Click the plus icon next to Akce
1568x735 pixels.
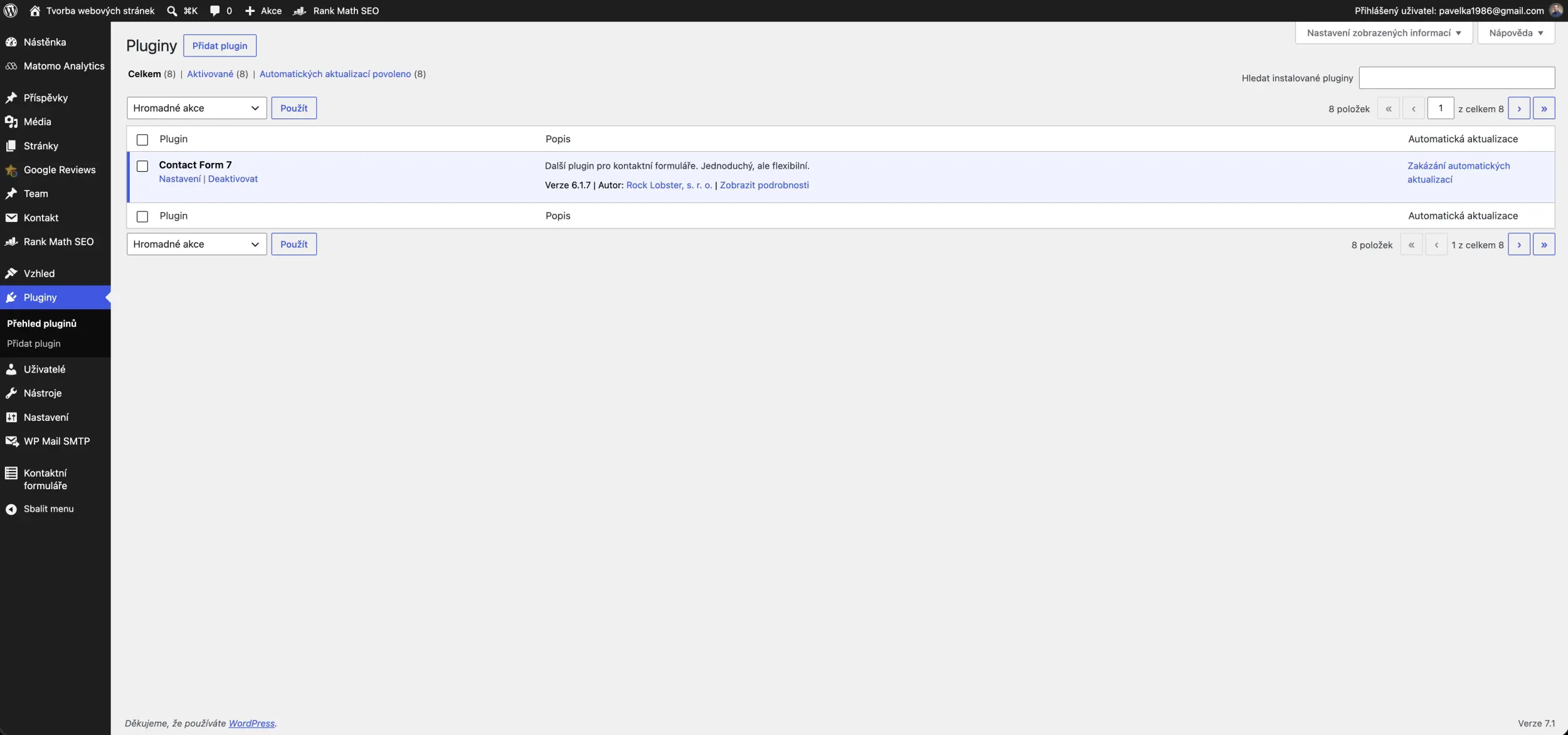(250, 11)
